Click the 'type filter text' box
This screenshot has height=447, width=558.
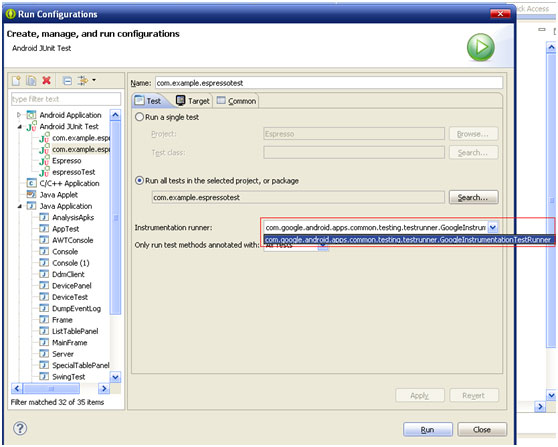66,99
